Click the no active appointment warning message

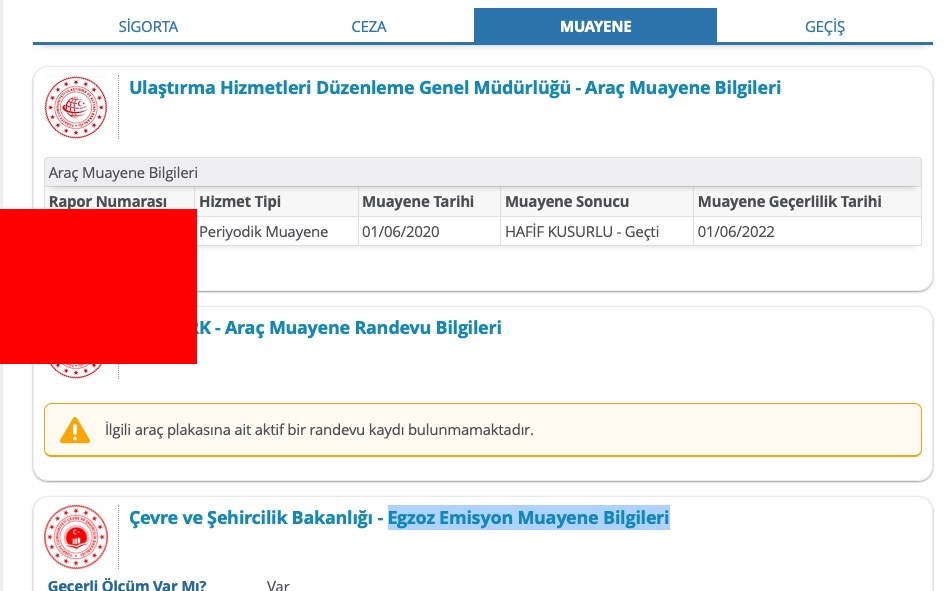tap(319, 430)
